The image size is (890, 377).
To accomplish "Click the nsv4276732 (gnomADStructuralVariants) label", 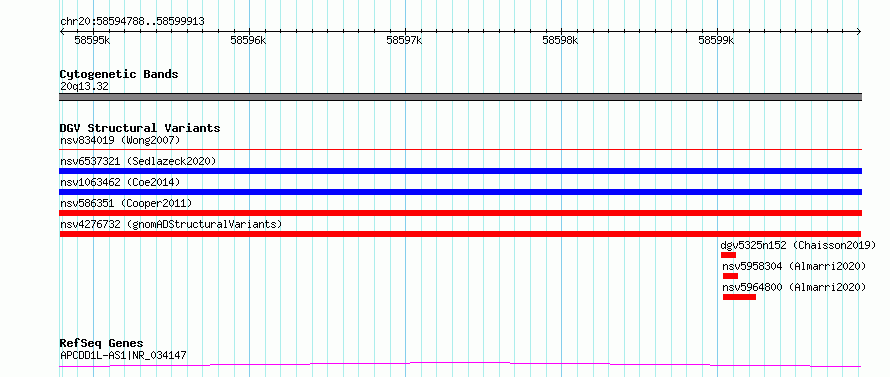I will point(171,224).
